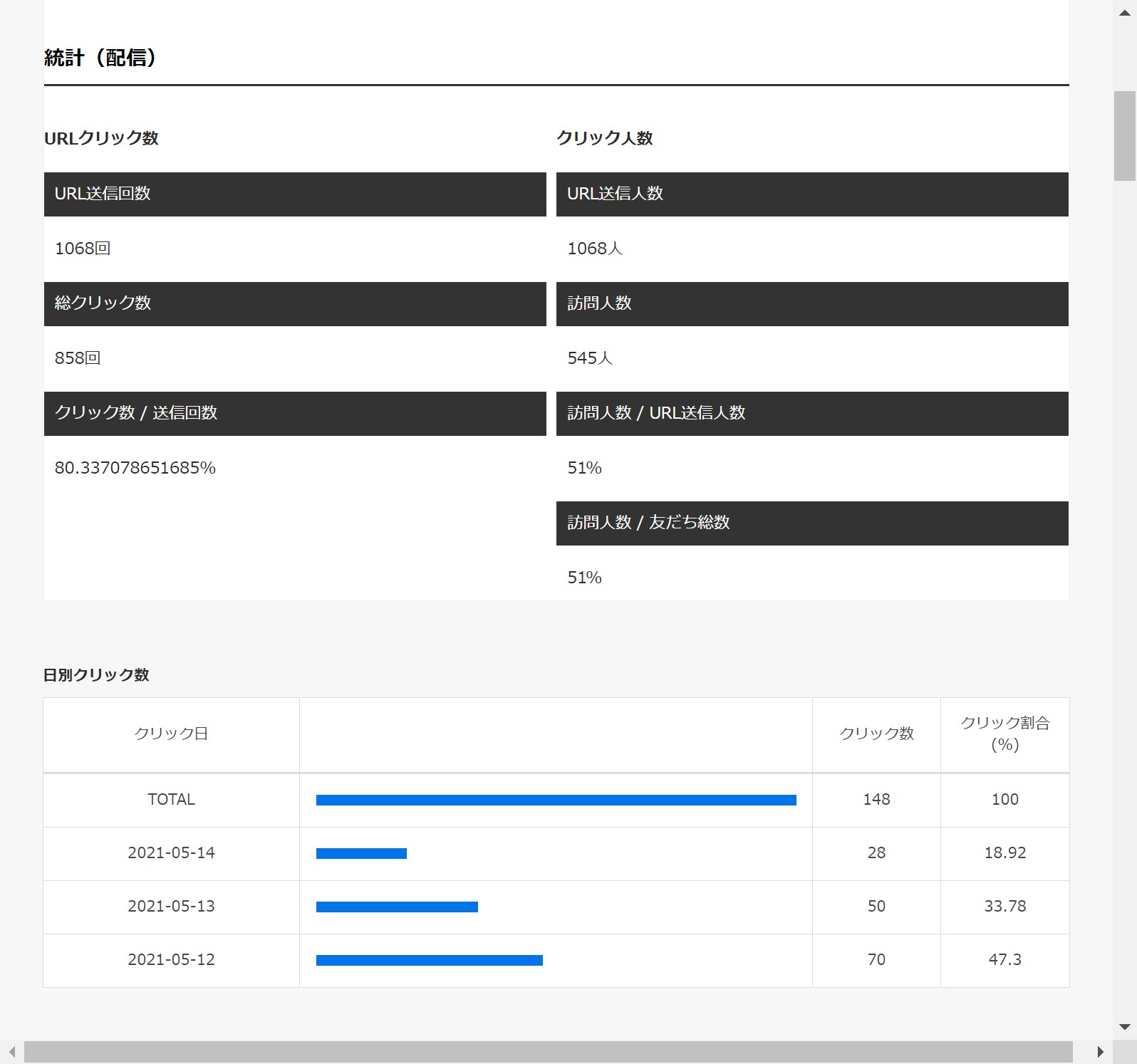The width and height of the screenshot is (1137, 1064).
Task: Click the scroll up arrow
Action: click(1125, 12)
